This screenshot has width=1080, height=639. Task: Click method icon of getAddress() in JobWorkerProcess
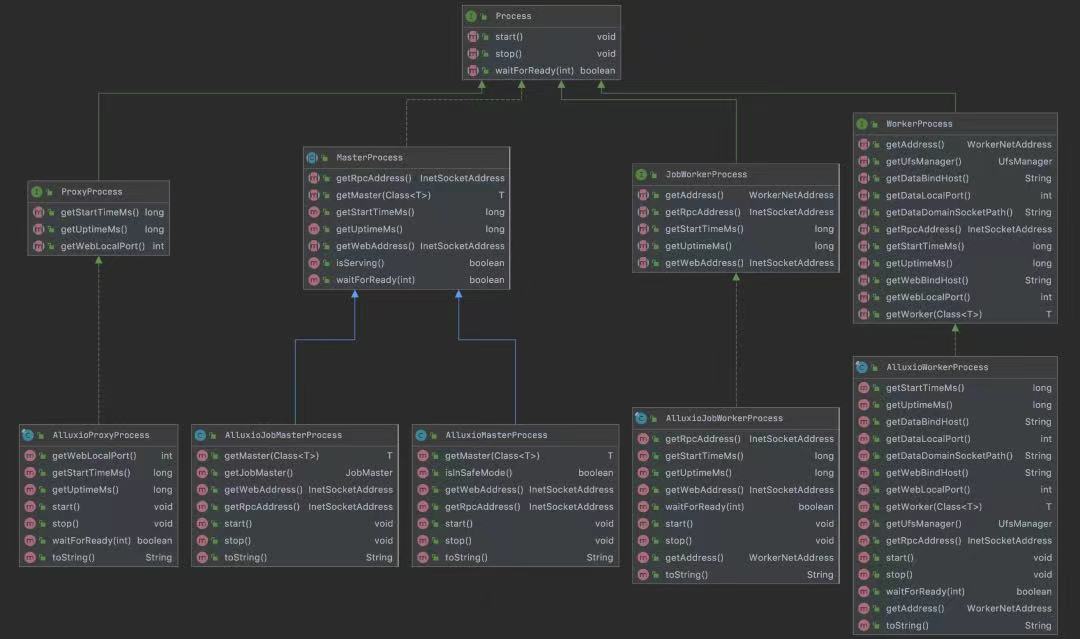coord(643,195)
